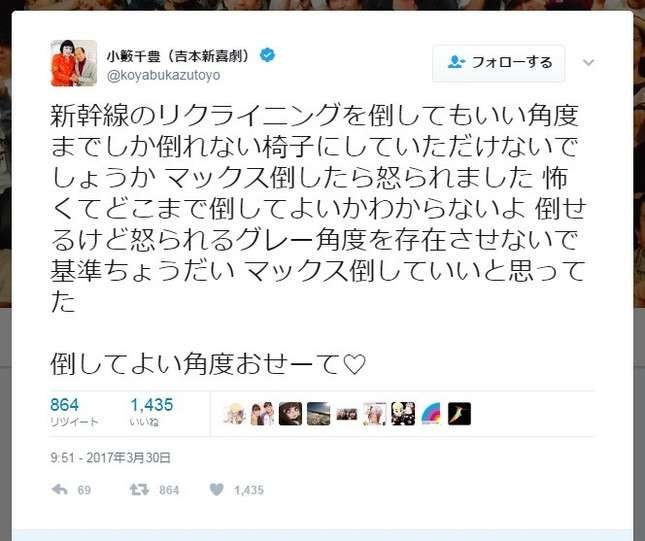Image resolution: width=645 pixels, height=541 pixels.
Task: Click the reply arrow icon
Action: click(60, 490)
